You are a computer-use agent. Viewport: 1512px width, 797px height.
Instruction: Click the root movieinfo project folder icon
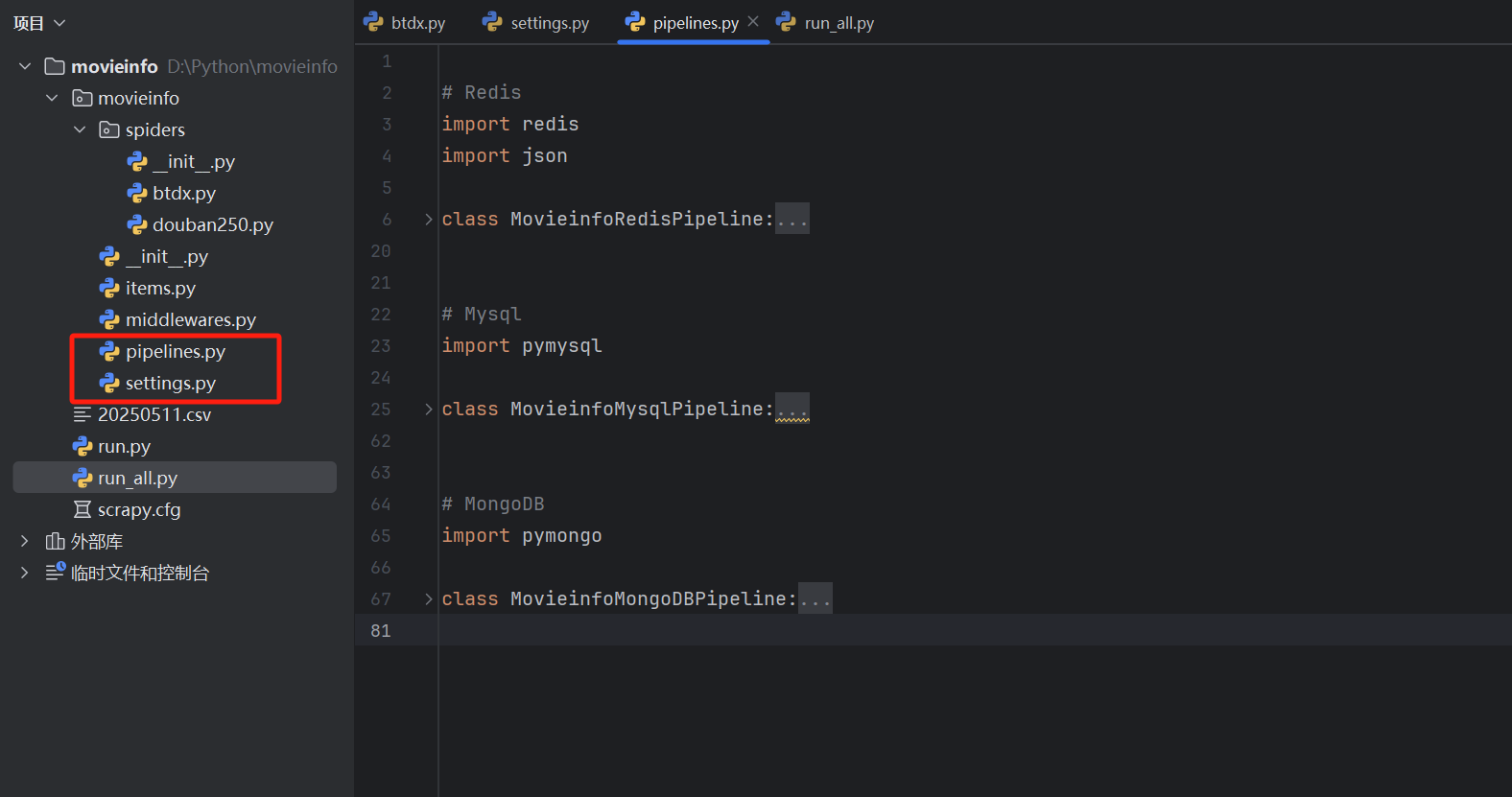(55, 66)
